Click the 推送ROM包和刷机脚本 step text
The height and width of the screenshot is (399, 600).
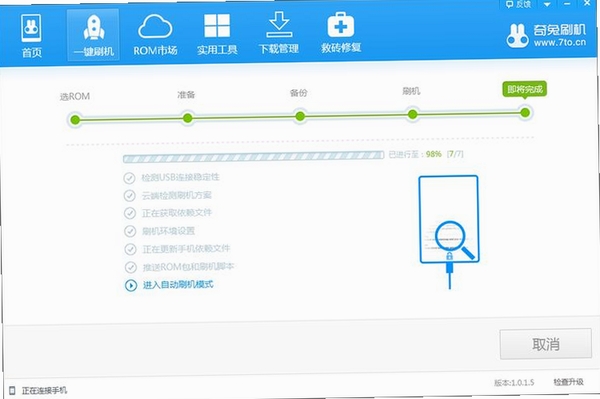coord(188,267)
